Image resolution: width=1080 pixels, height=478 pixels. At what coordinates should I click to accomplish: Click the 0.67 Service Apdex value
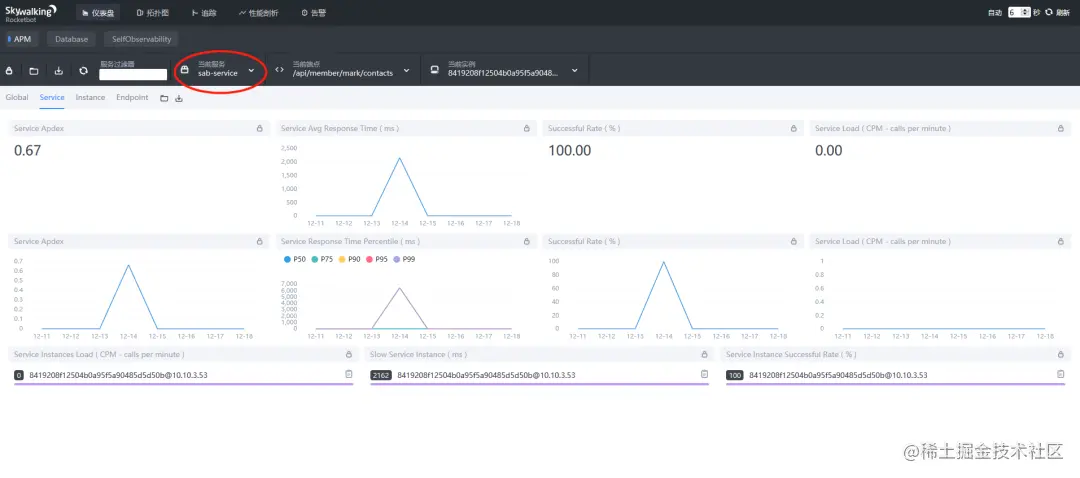pos(28,151)
